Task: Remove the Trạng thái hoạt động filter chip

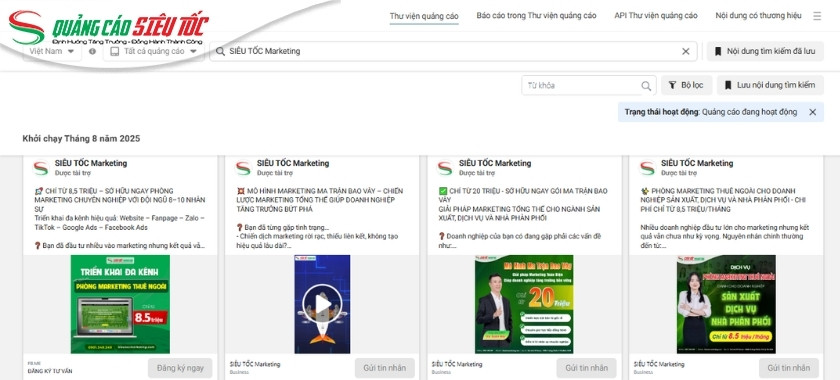Action: [x=813, y=113]
